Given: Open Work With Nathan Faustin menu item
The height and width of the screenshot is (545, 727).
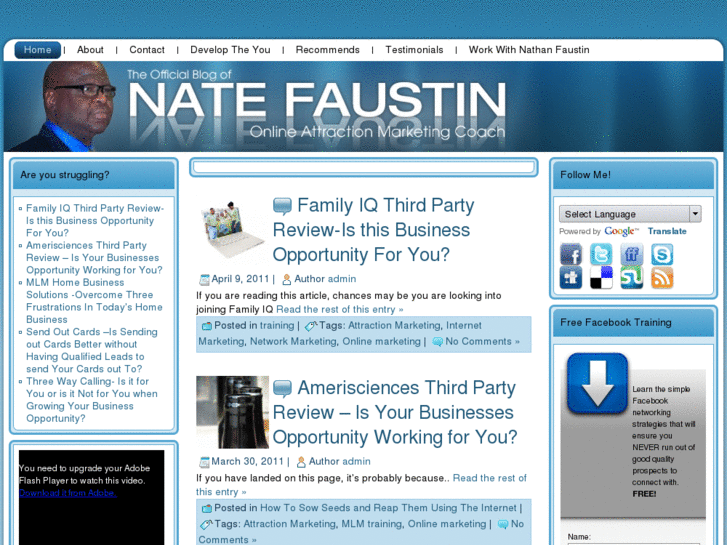Looking at the screenshot, I should pos(529,50).
